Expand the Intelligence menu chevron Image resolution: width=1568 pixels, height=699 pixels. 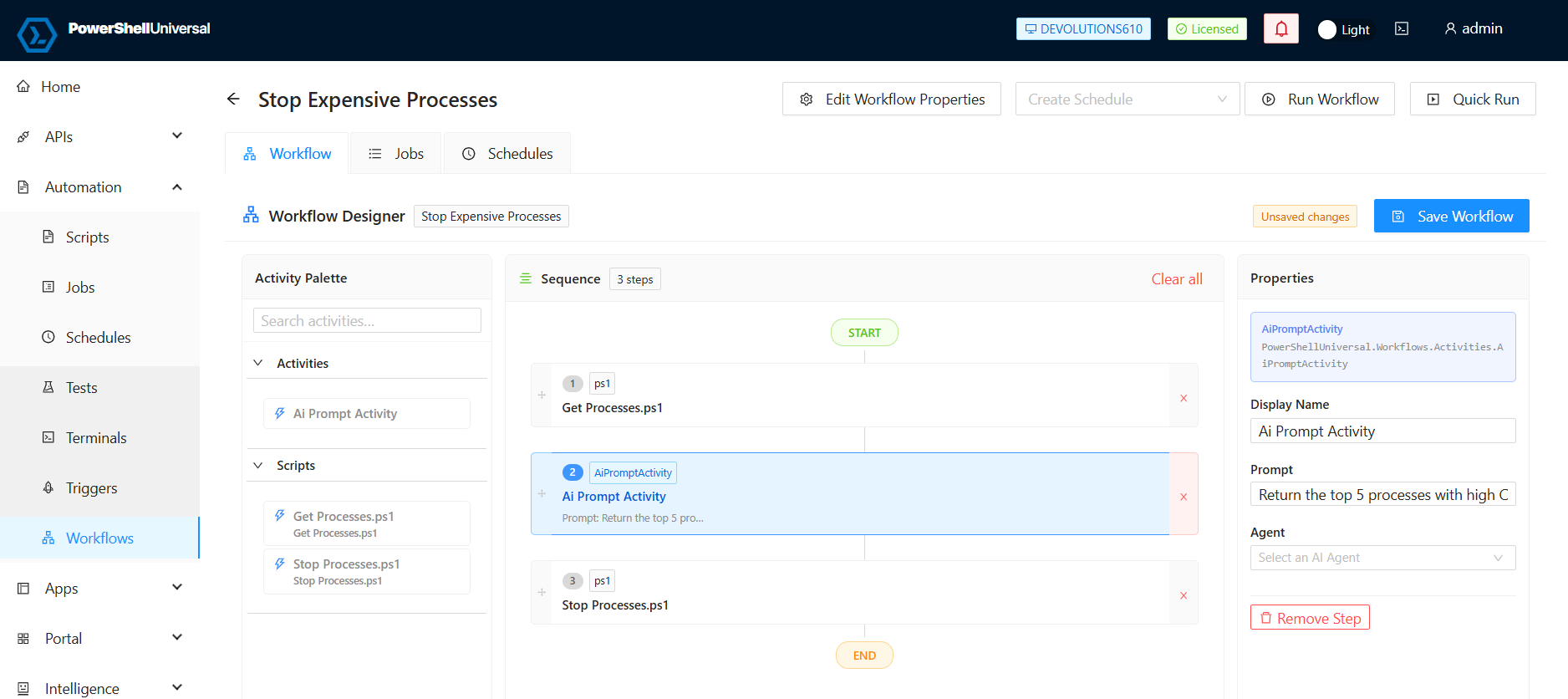coord(177,687)
